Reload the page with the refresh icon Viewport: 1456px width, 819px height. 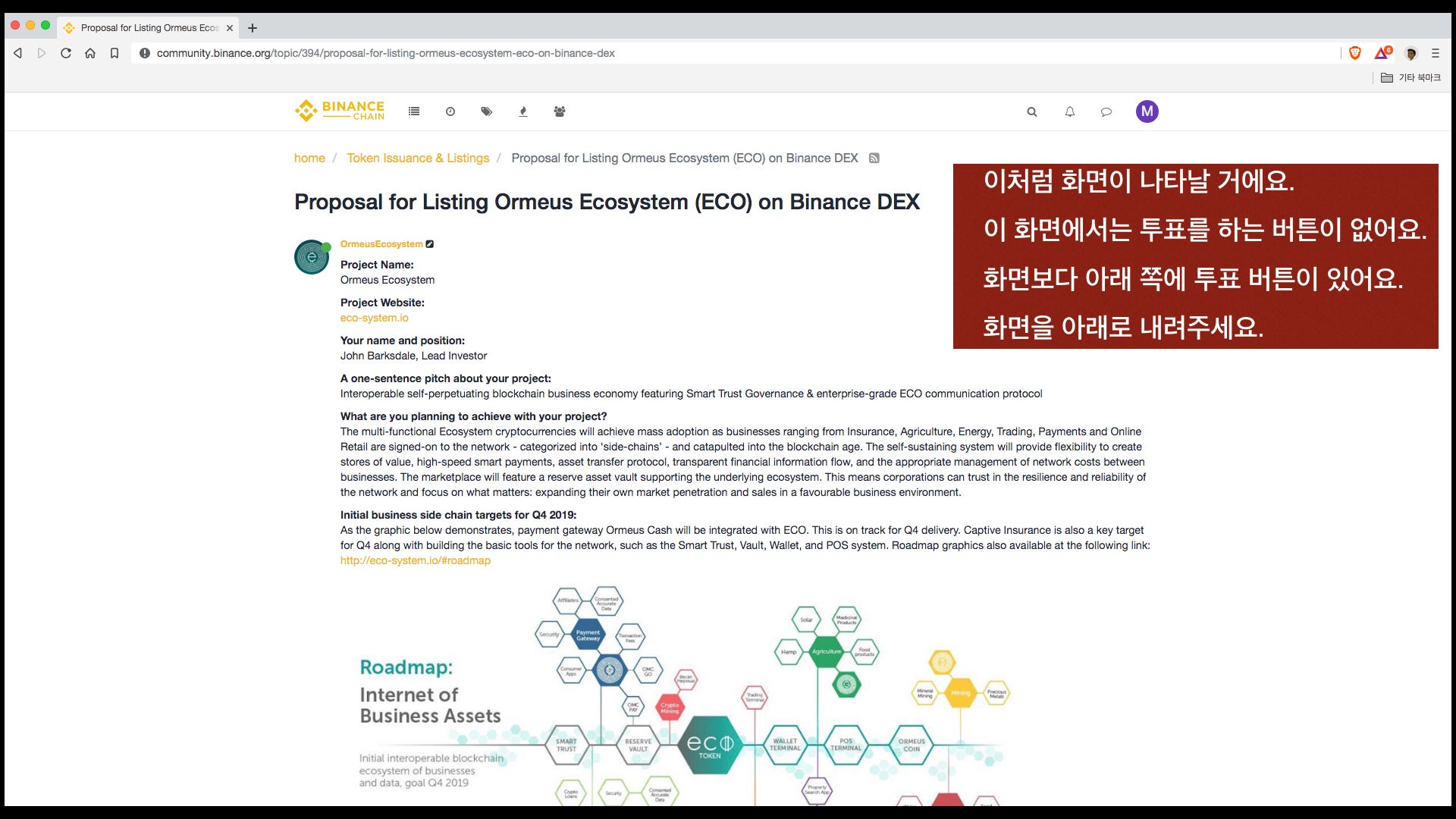coord(66,53)
